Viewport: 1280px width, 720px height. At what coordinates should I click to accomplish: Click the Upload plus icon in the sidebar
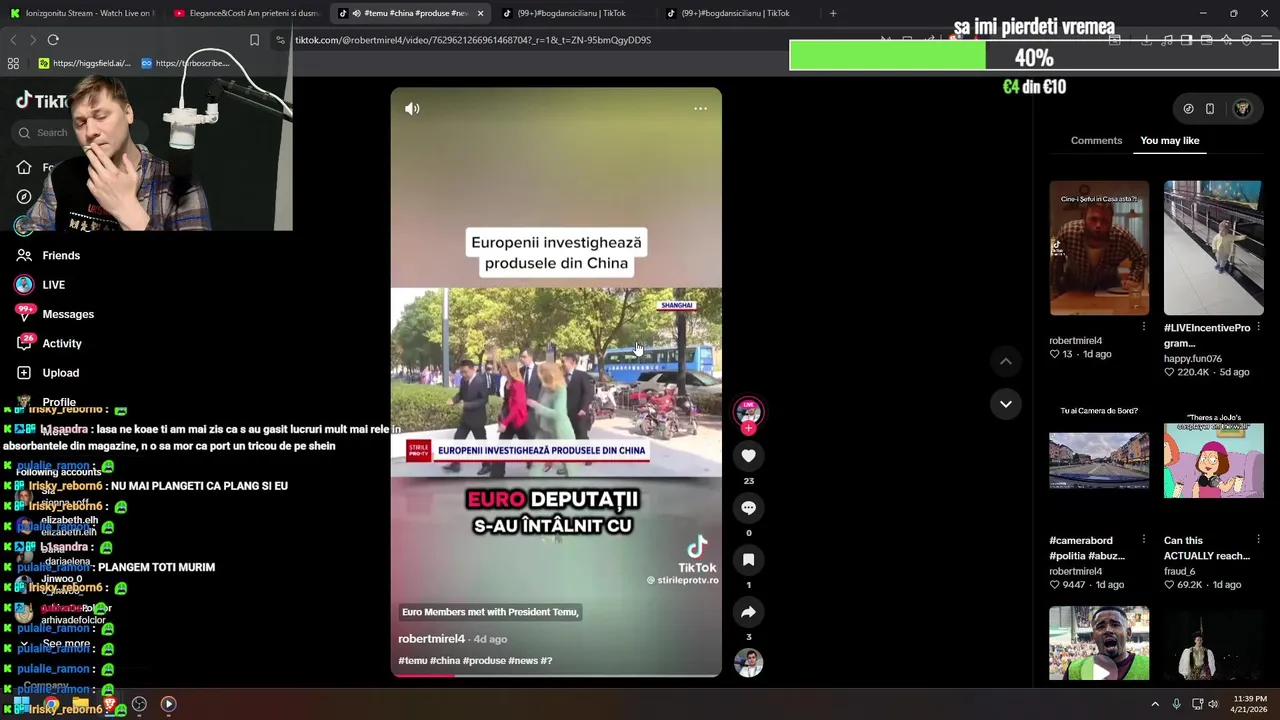coord(24,373)
